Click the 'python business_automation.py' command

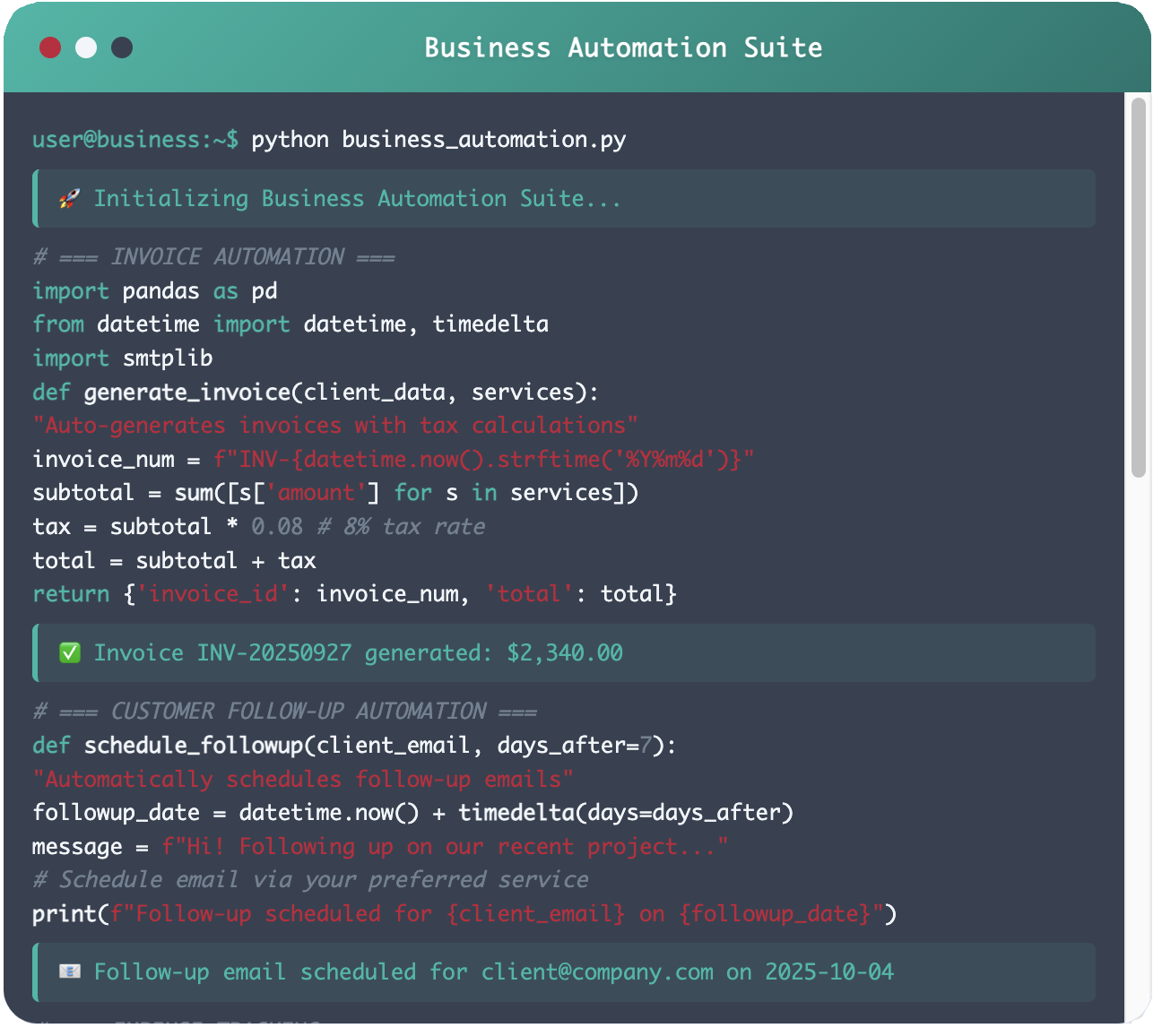click(438, 140)
